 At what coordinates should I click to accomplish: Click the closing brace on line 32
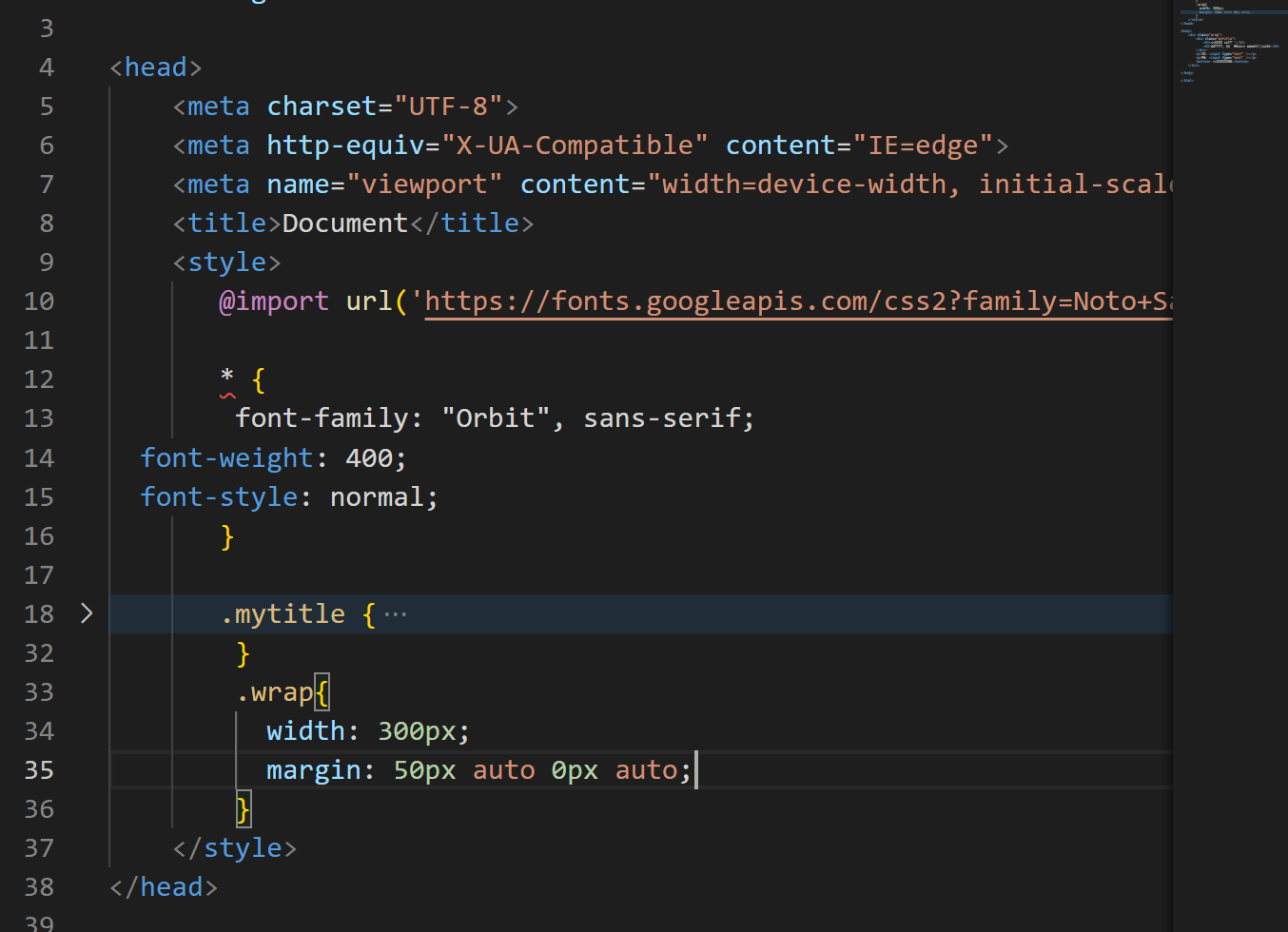(243, 653)
